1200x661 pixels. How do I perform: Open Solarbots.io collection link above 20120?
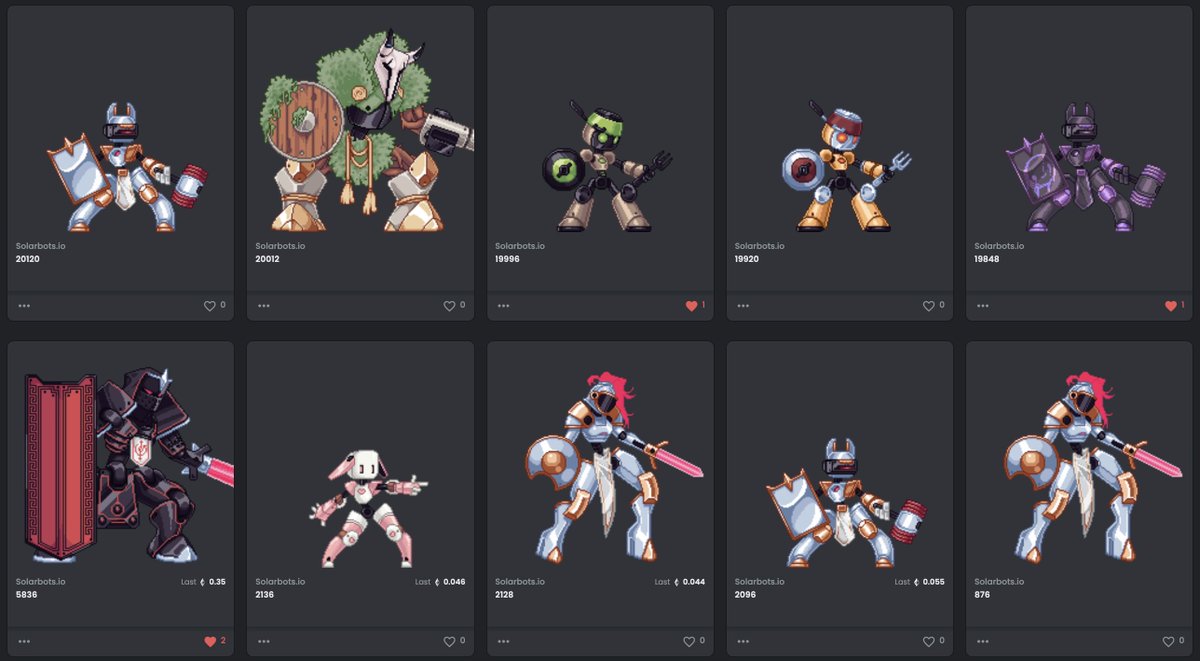coord(41,245)
